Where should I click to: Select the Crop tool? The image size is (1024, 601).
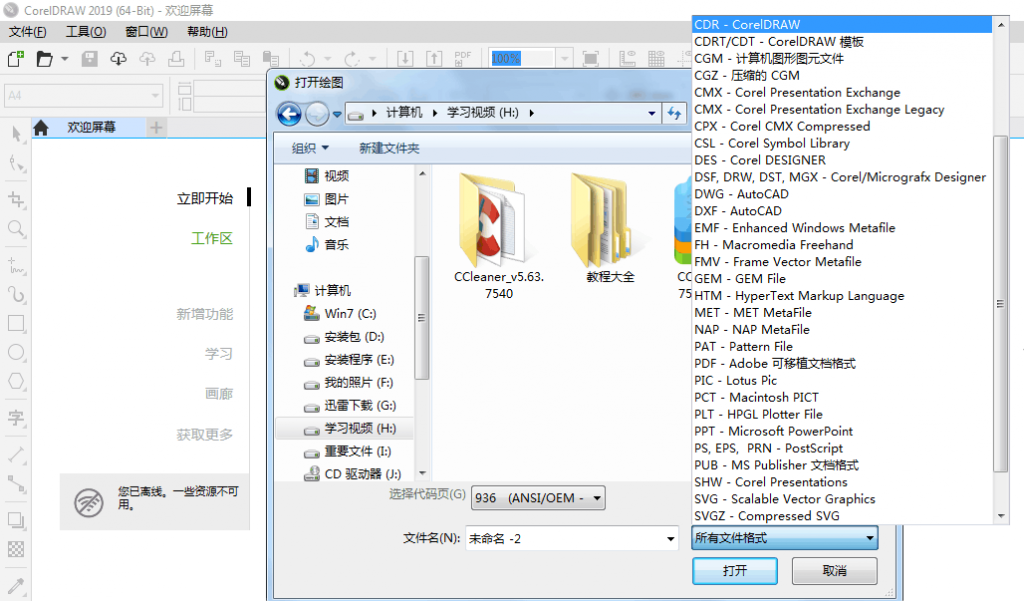[16, 199]
